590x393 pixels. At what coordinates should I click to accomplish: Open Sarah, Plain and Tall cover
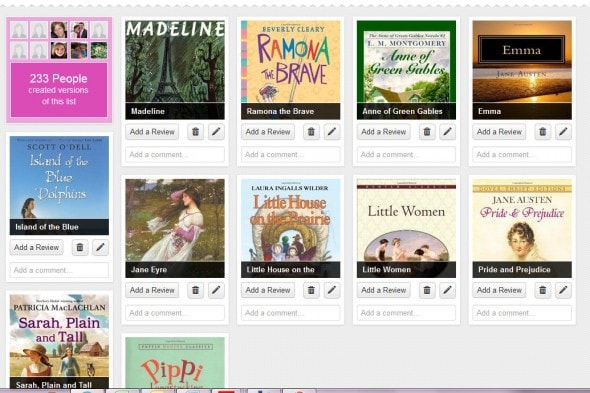tap(59, 341)
